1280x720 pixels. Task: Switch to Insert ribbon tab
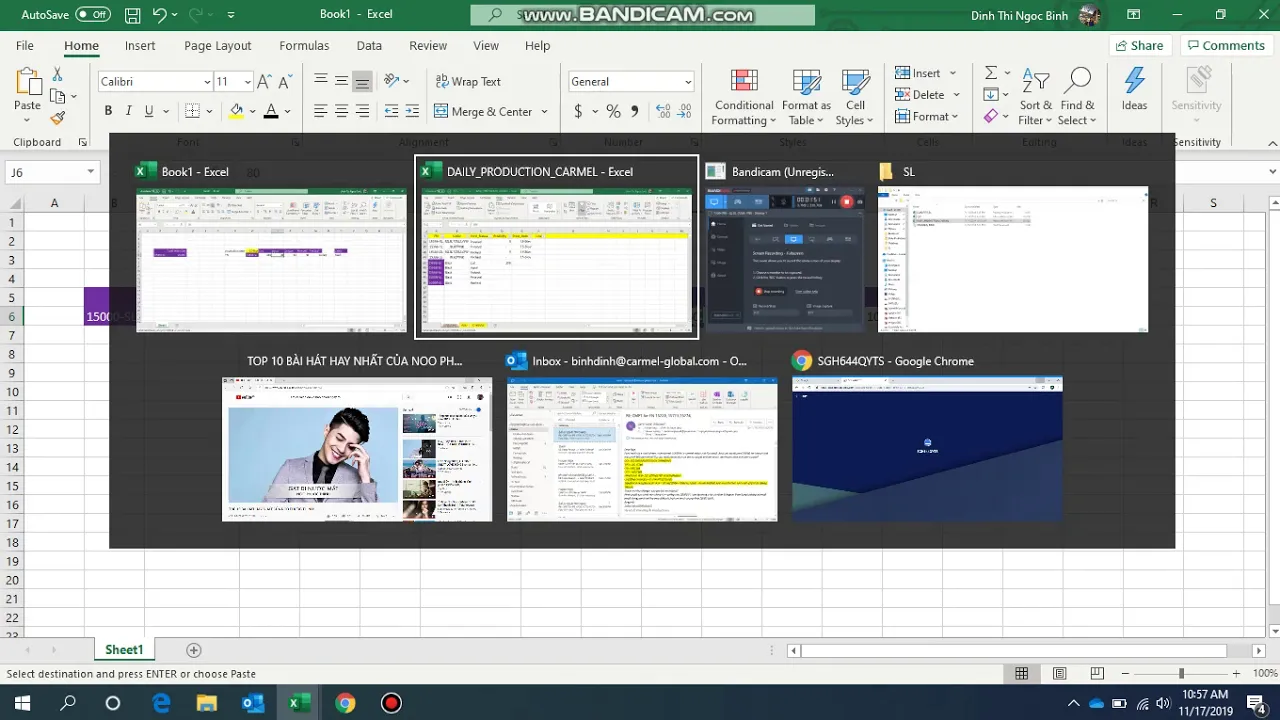click(x=140, y=46)
